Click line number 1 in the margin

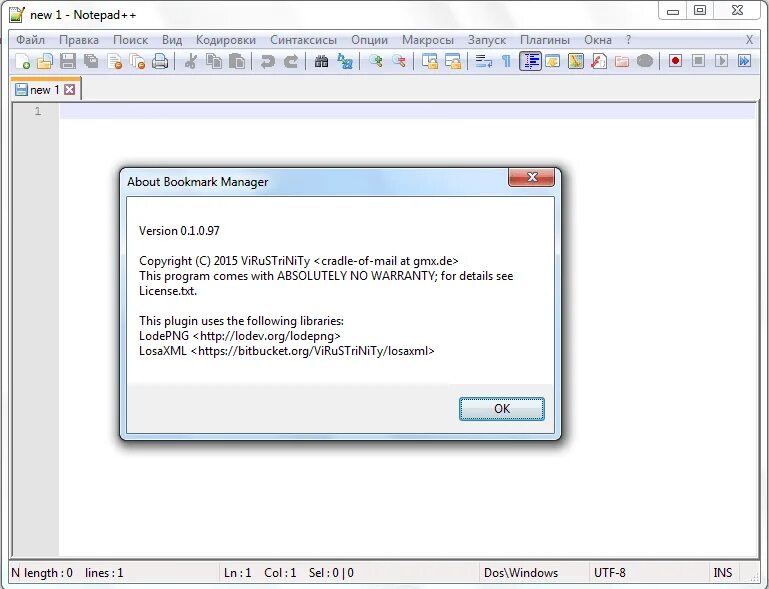tap(38, 111)
